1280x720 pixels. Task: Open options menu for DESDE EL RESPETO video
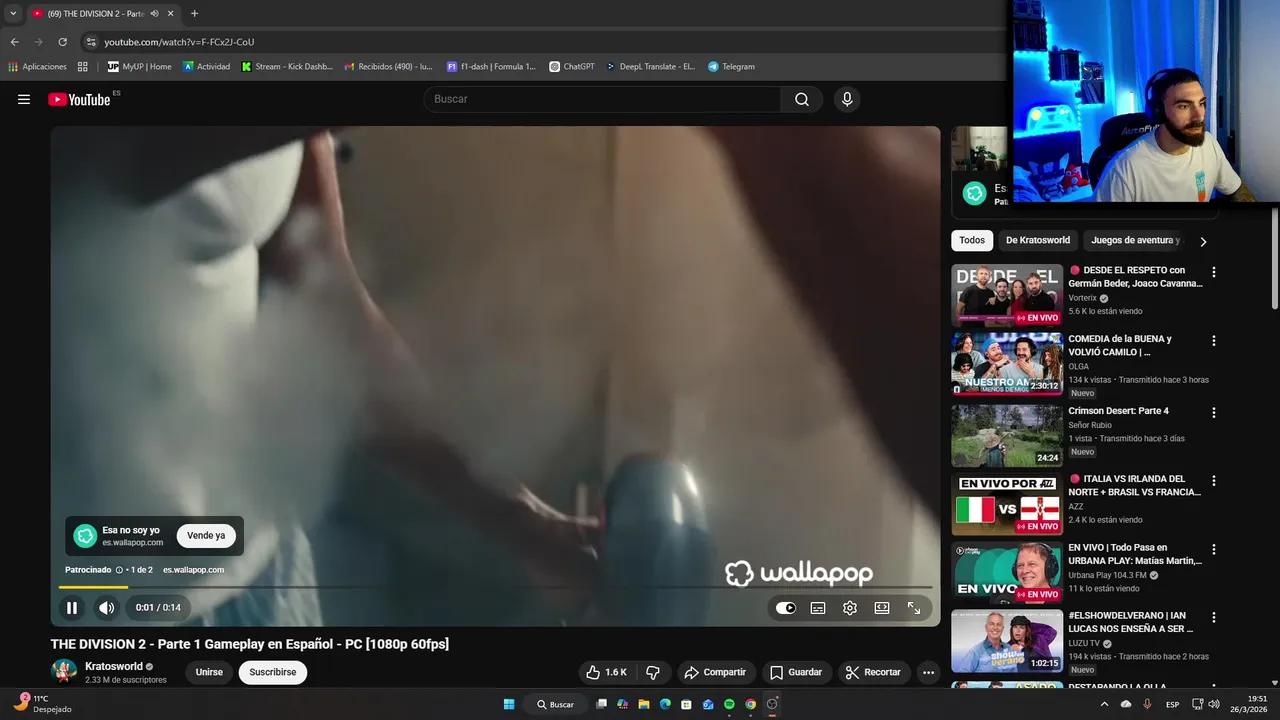1214,272
